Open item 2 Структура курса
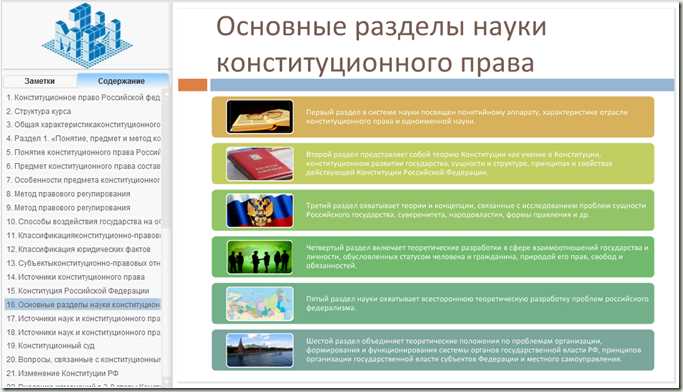 point(83,111)
